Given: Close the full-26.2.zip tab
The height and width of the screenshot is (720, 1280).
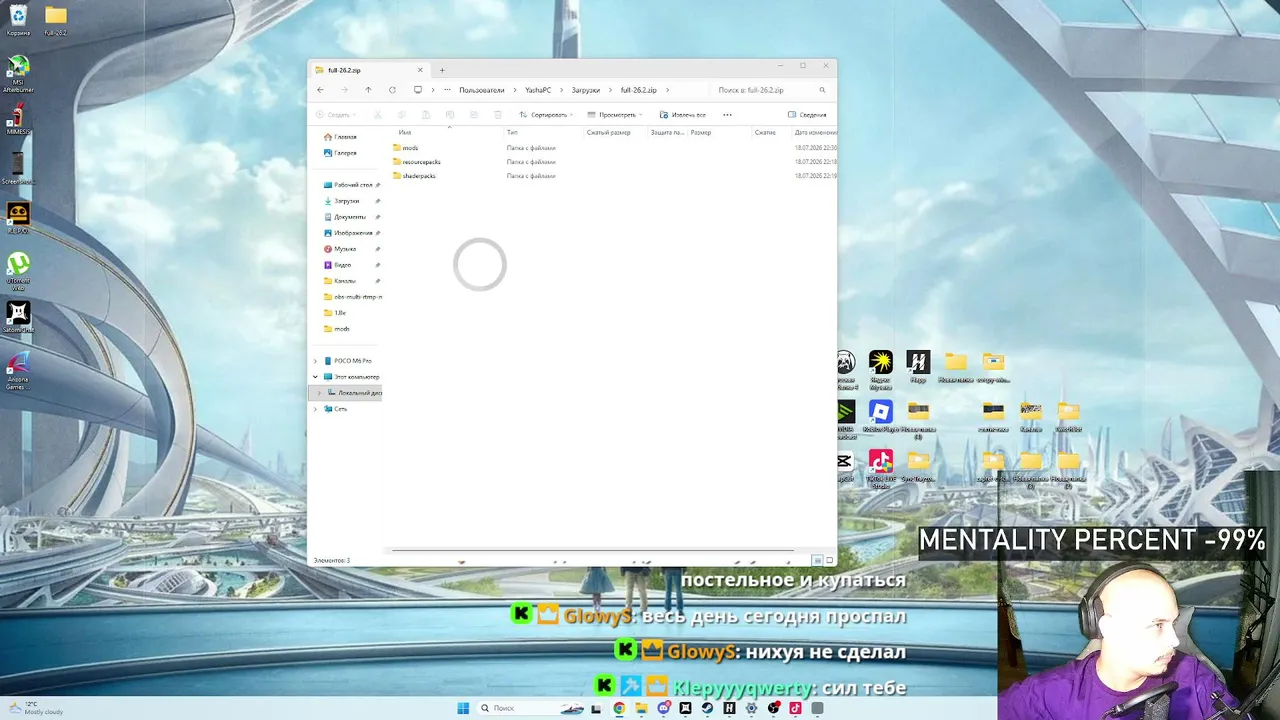Looking at the screenshot, I should pos(420,70).
